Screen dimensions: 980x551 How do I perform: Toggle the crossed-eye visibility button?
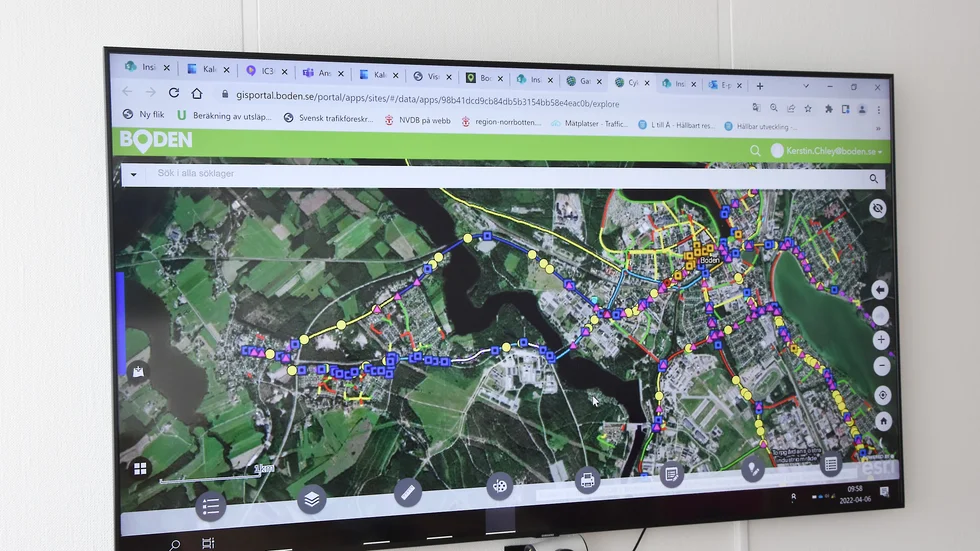point(878,208)
